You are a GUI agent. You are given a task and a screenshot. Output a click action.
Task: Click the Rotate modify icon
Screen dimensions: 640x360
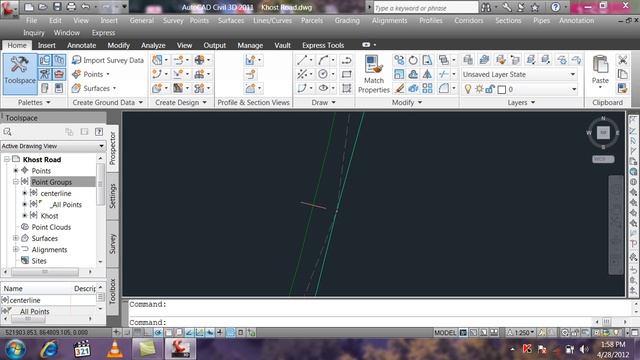click(413, 60)
